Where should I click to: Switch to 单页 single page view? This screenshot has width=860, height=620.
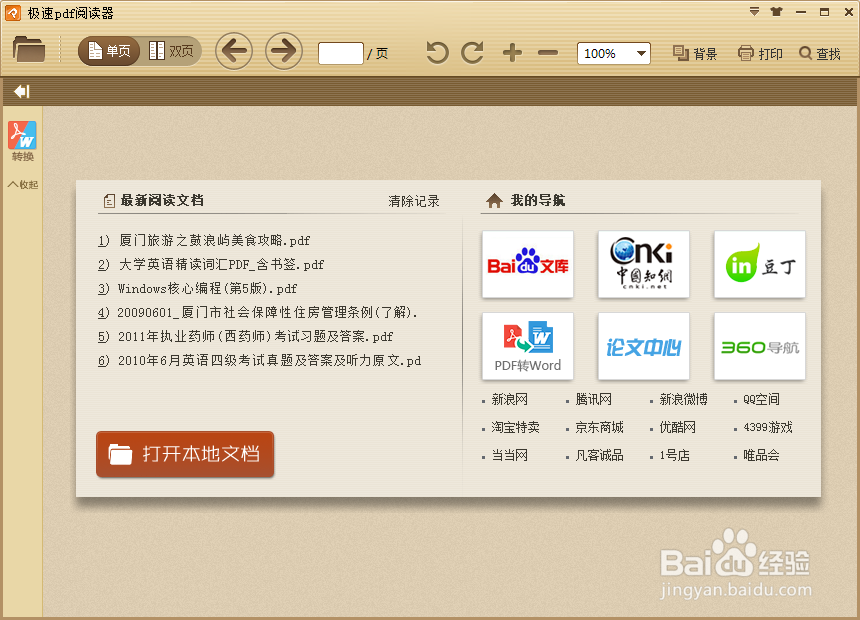pyautogui.click(x=109, y=52)
